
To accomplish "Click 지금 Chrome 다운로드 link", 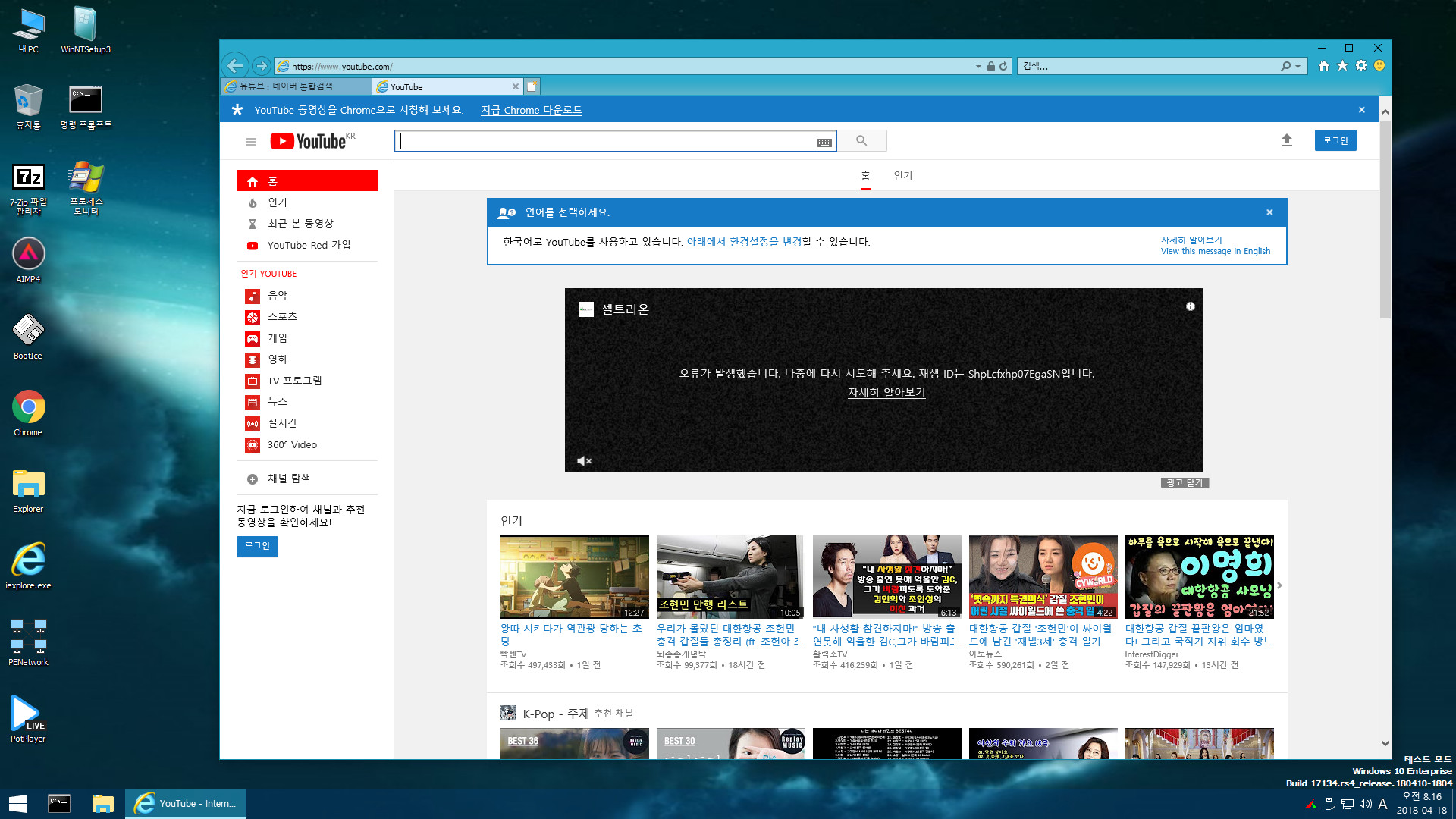I will click(x=532, y=110).
